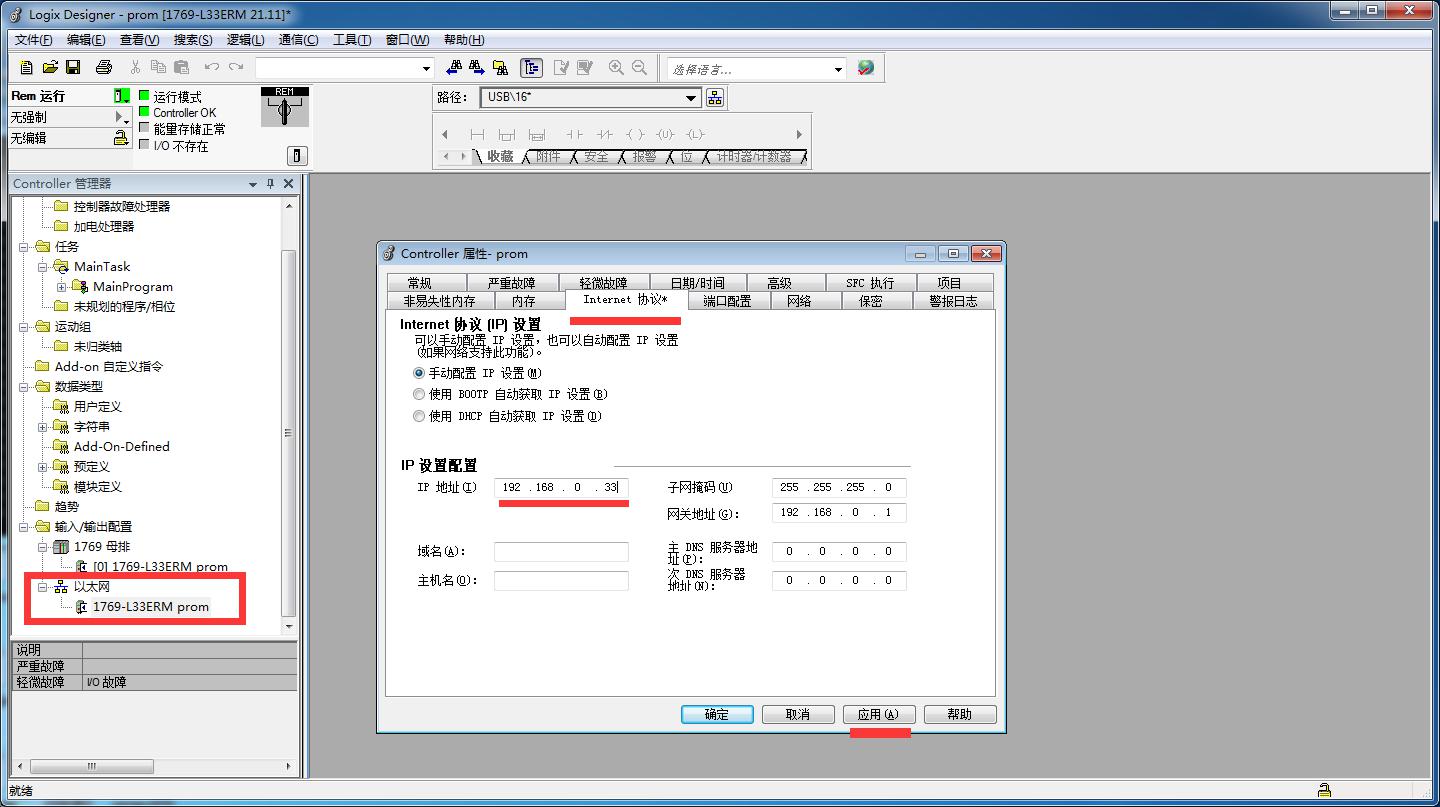This screenshot has width=1440, height=807.
Task: Open a project via the Open icon
Action: coord(50,66)
